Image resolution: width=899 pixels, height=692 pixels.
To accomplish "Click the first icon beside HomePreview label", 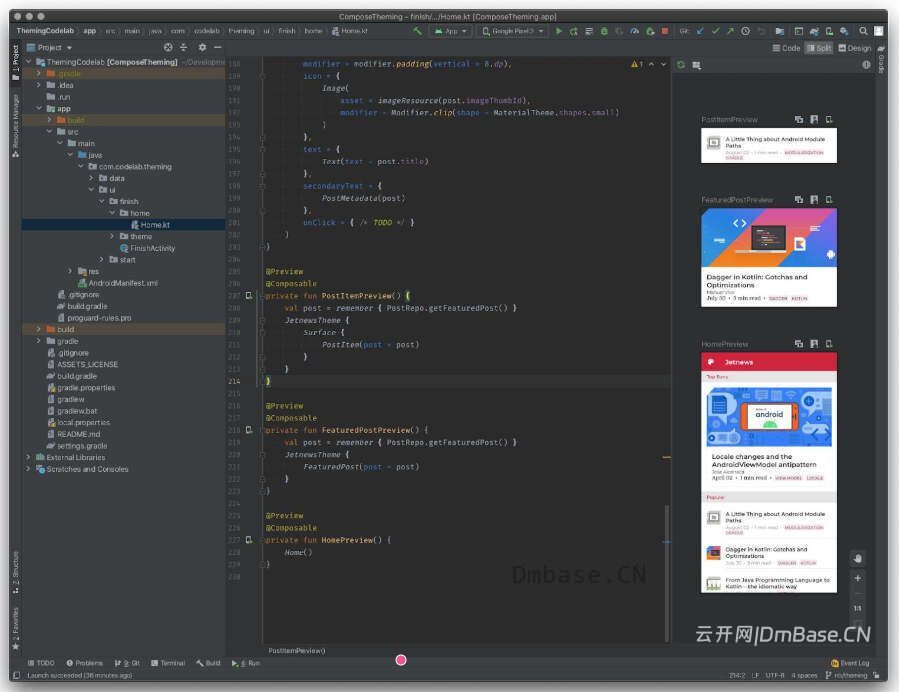I will click(799, 344).
